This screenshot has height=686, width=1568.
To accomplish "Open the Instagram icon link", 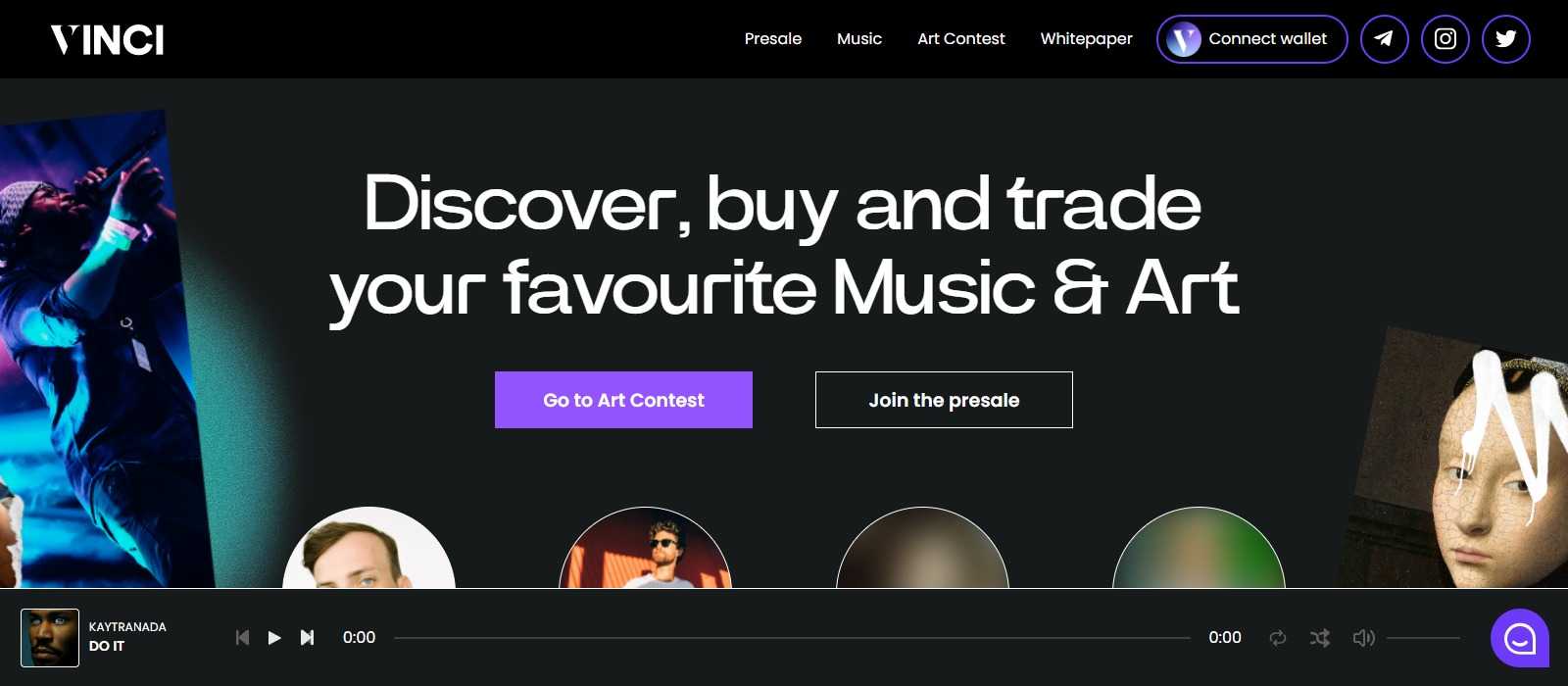I will pos(1445,39).
